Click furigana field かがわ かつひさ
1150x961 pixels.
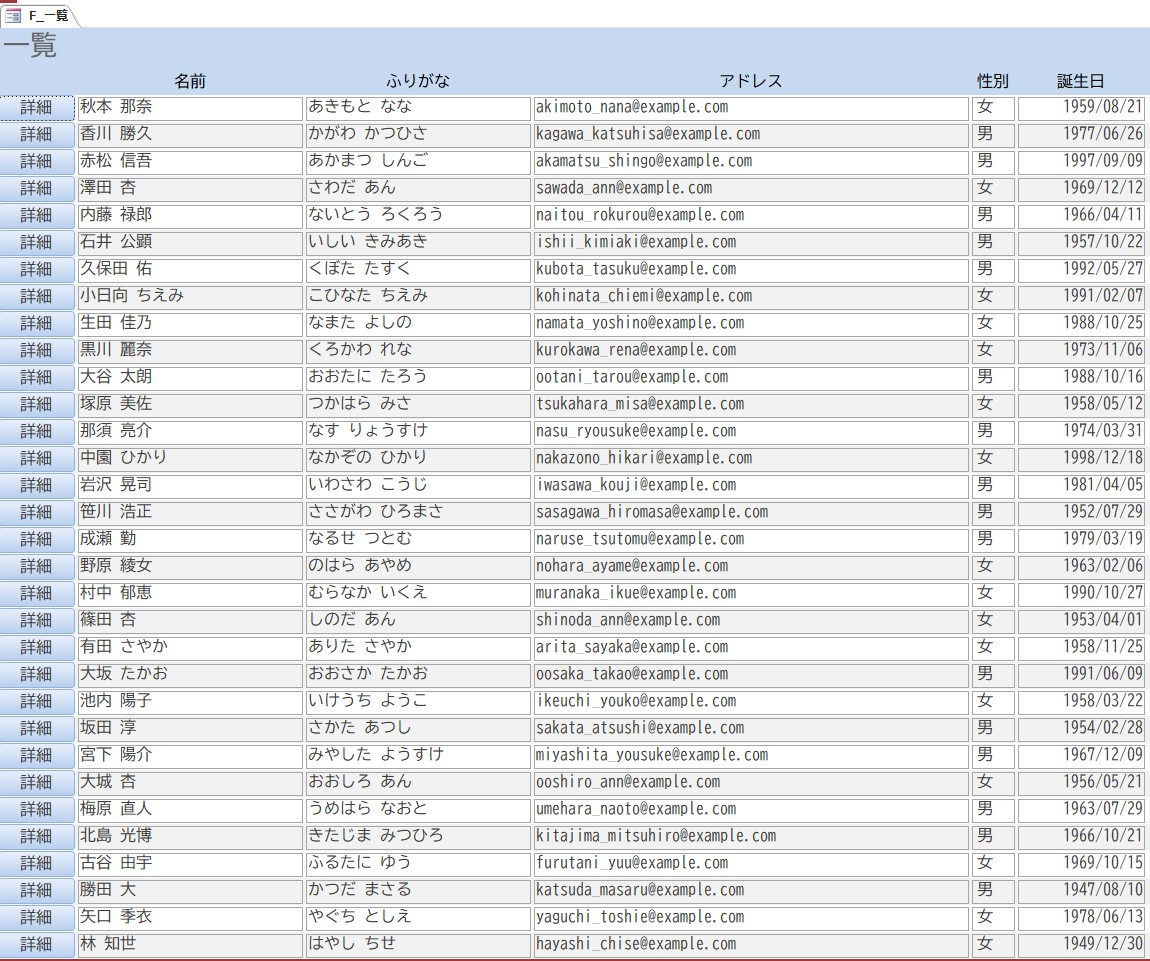click(419, 135)
